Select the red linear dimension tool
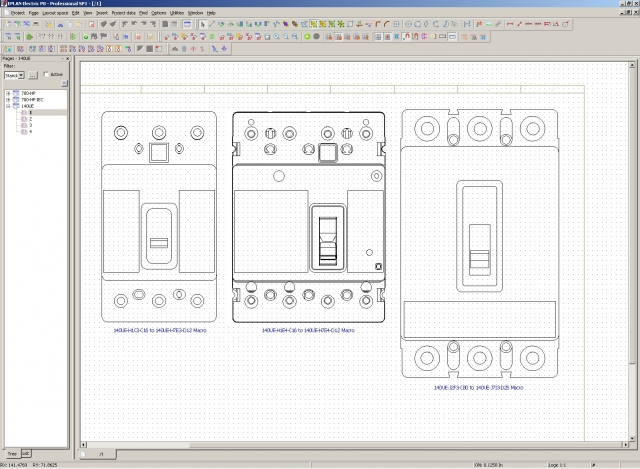 [510, 24]
